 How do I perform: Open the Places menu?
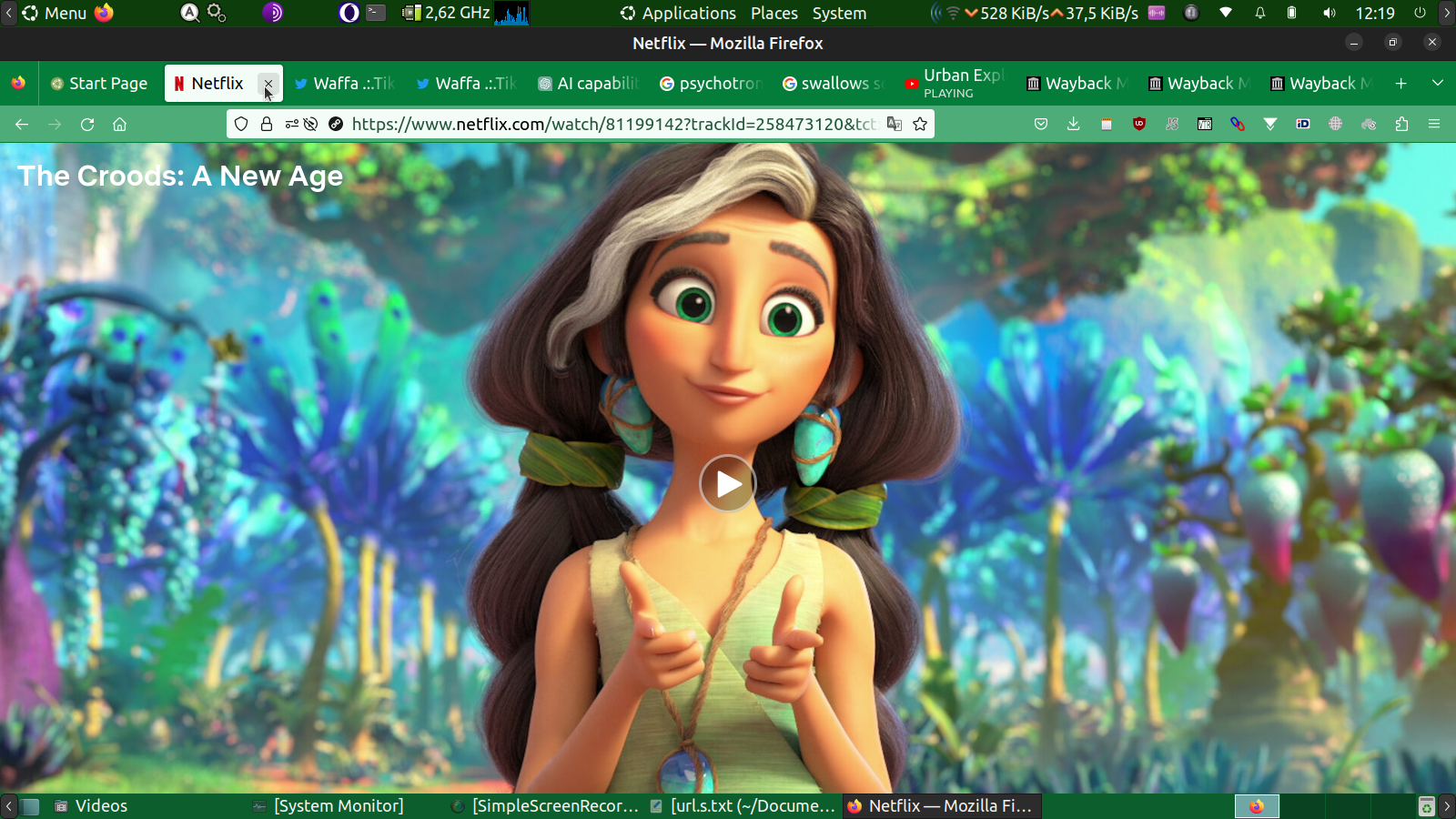point(774,13)
